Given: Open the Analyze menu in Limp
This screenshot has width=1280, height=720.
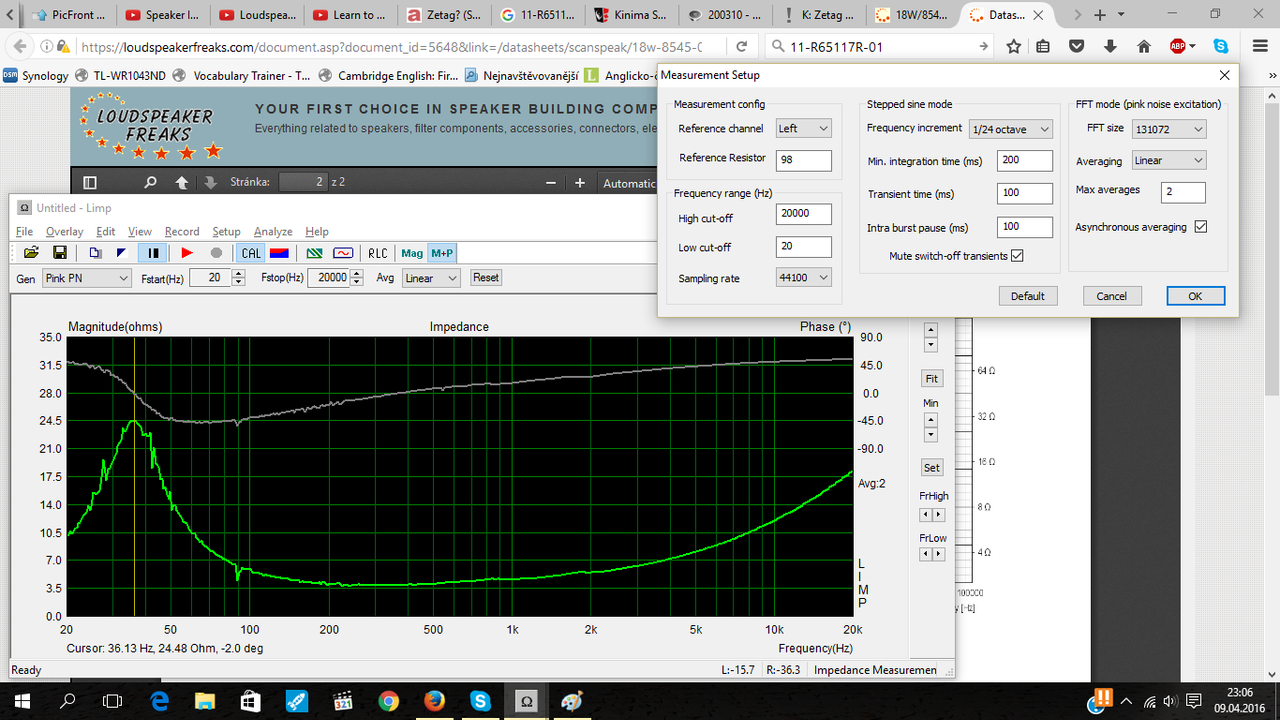Looking at the screenshot, I should point(273,232).
